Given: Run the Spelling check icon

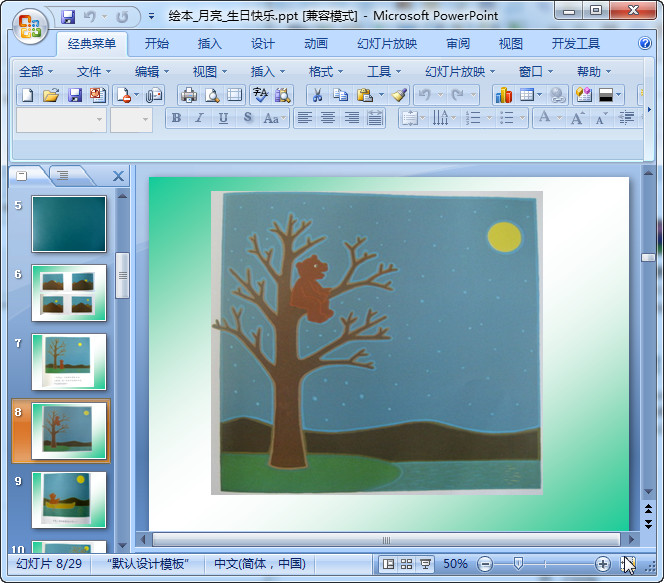Looking at the screenshot, I should click(x=260, y=95).
